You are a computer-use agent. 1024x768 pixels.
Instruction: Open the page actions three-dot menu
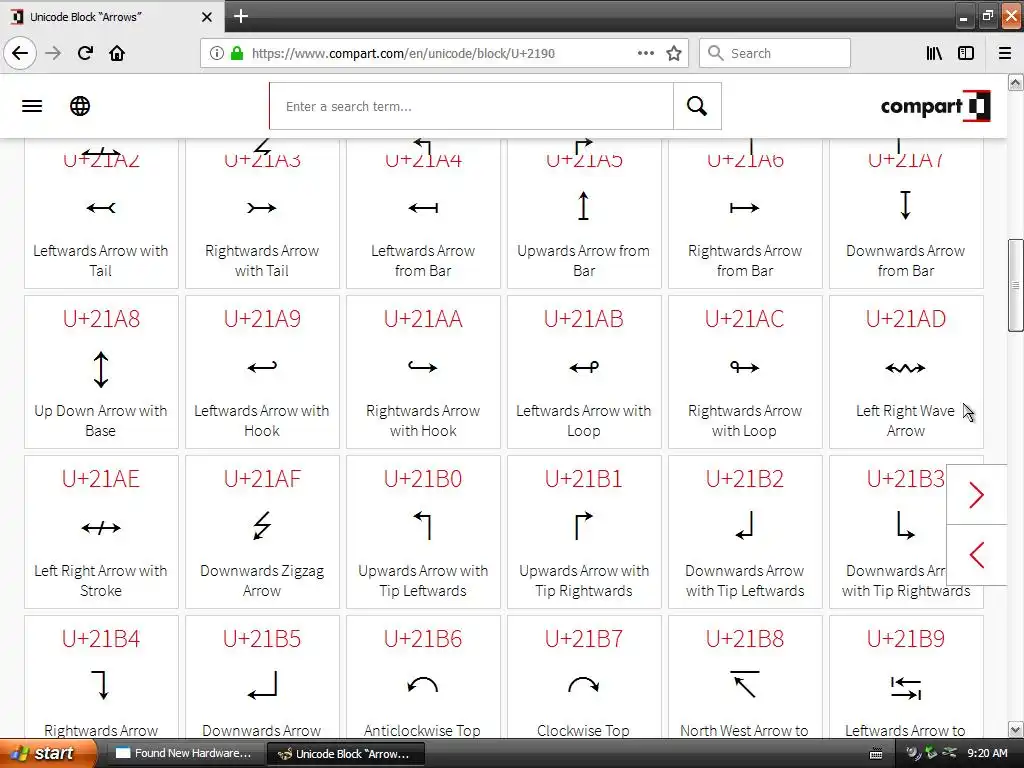(645, 54)
